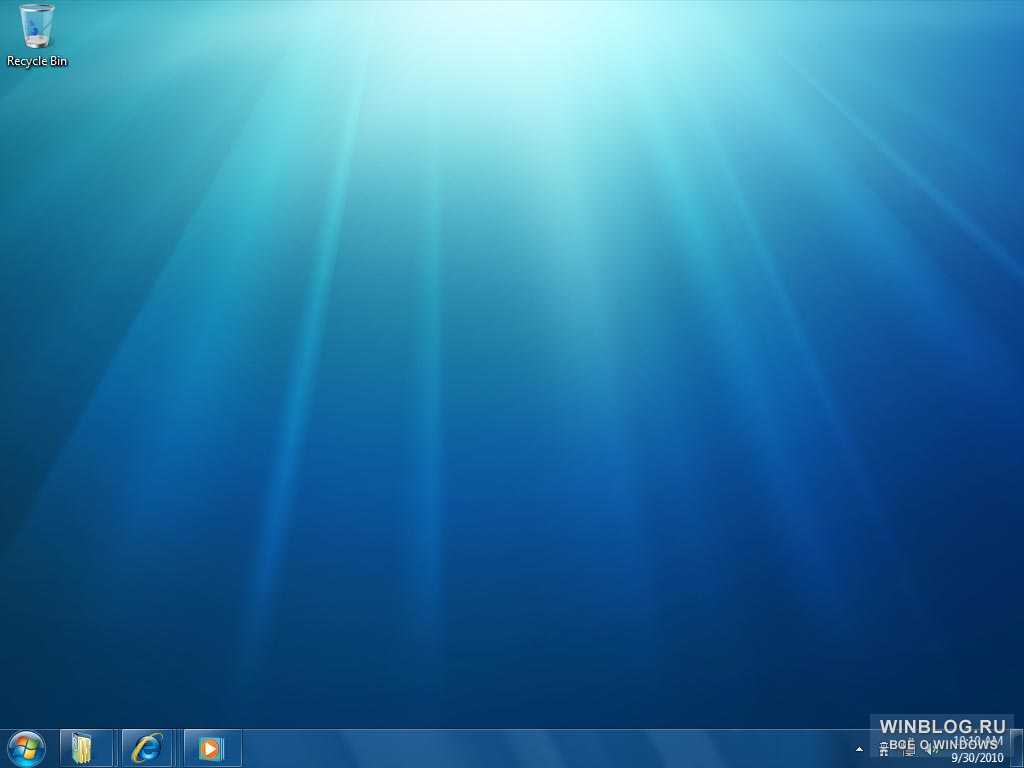
Task: Open the network status tray icon
Action: click(909, 749)
